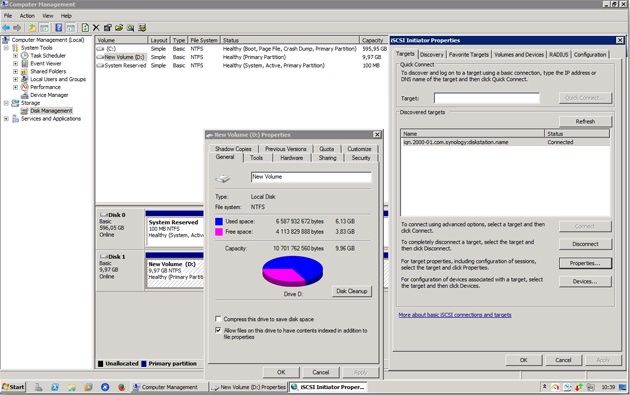630x395 pixels.
Task: Uncheck Allow files to have contents indexed
Action: [x=218, y=330]
